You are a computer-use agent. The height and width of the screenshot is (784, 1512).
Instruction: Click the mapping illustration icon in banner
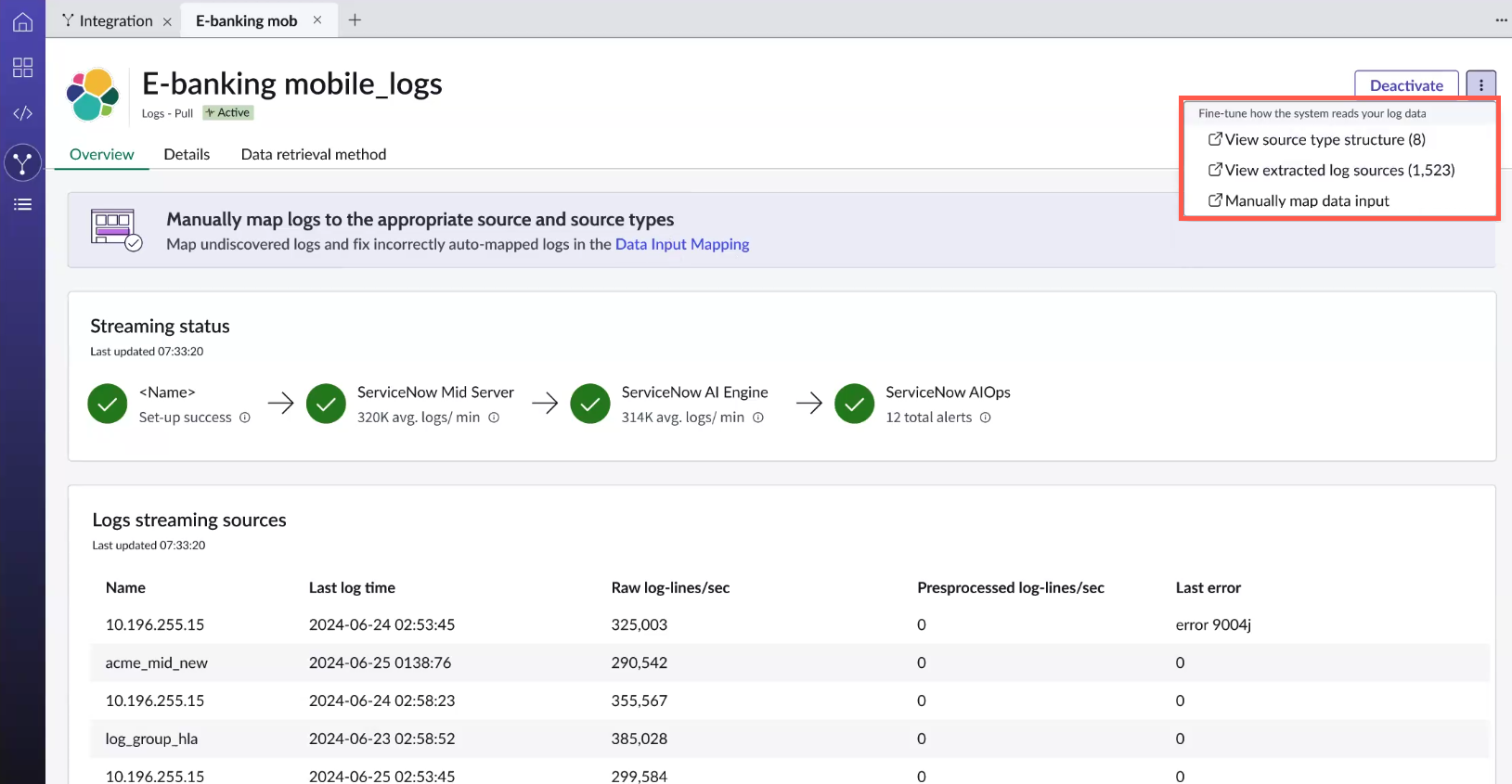tap(116, 229)
